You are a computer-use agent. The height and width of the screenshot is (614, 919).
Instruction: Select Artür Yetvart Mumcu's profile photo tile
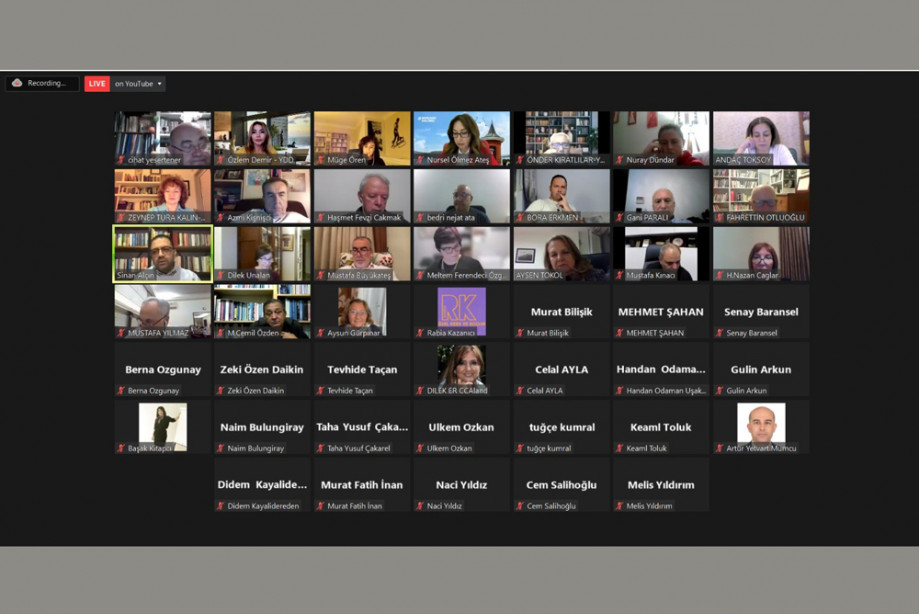[761, 425]
